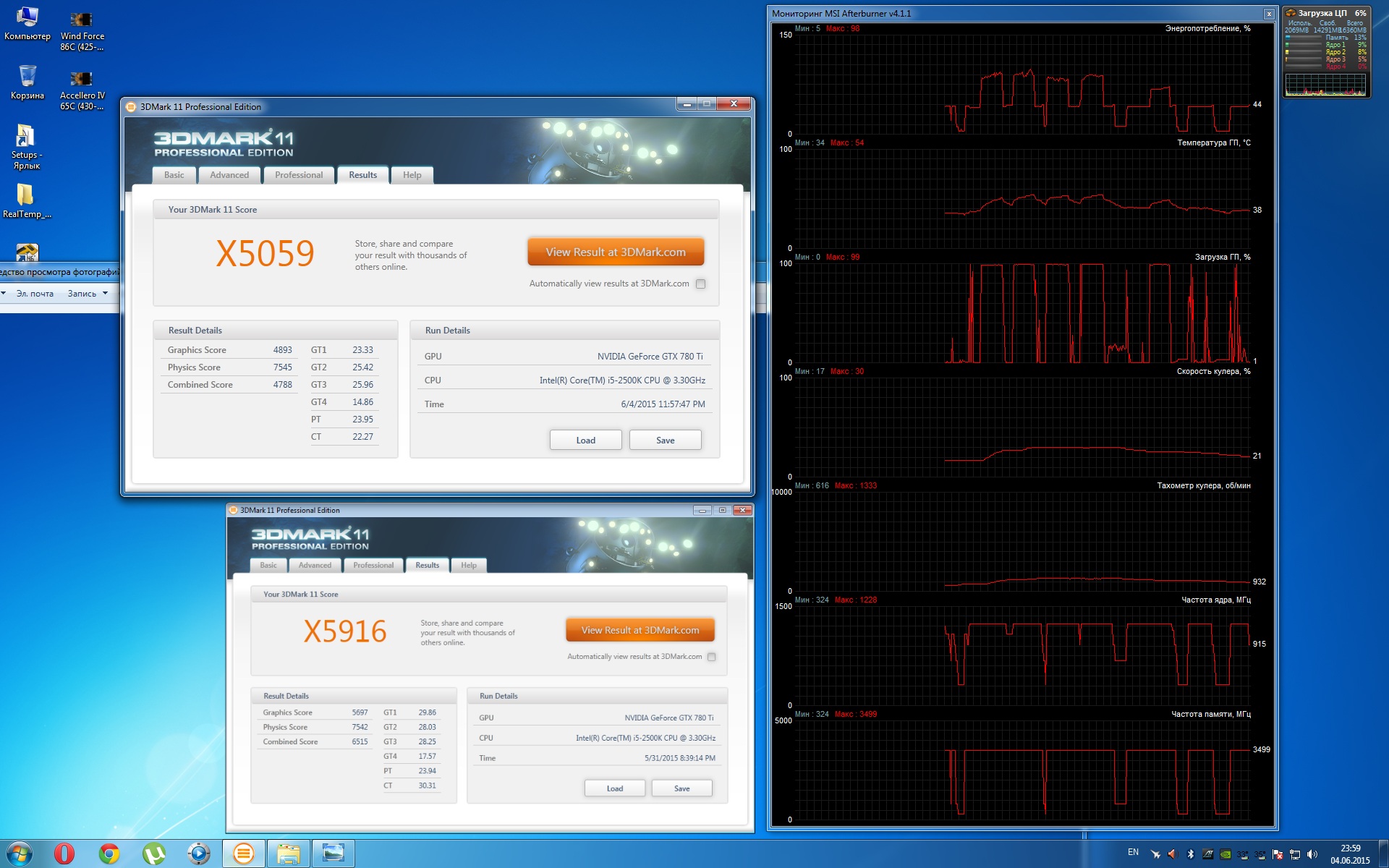The width and height of the screenshot is (1389, 868).
Task: Open the Bluetooth tray icon
Action: tap(1191, 854)
